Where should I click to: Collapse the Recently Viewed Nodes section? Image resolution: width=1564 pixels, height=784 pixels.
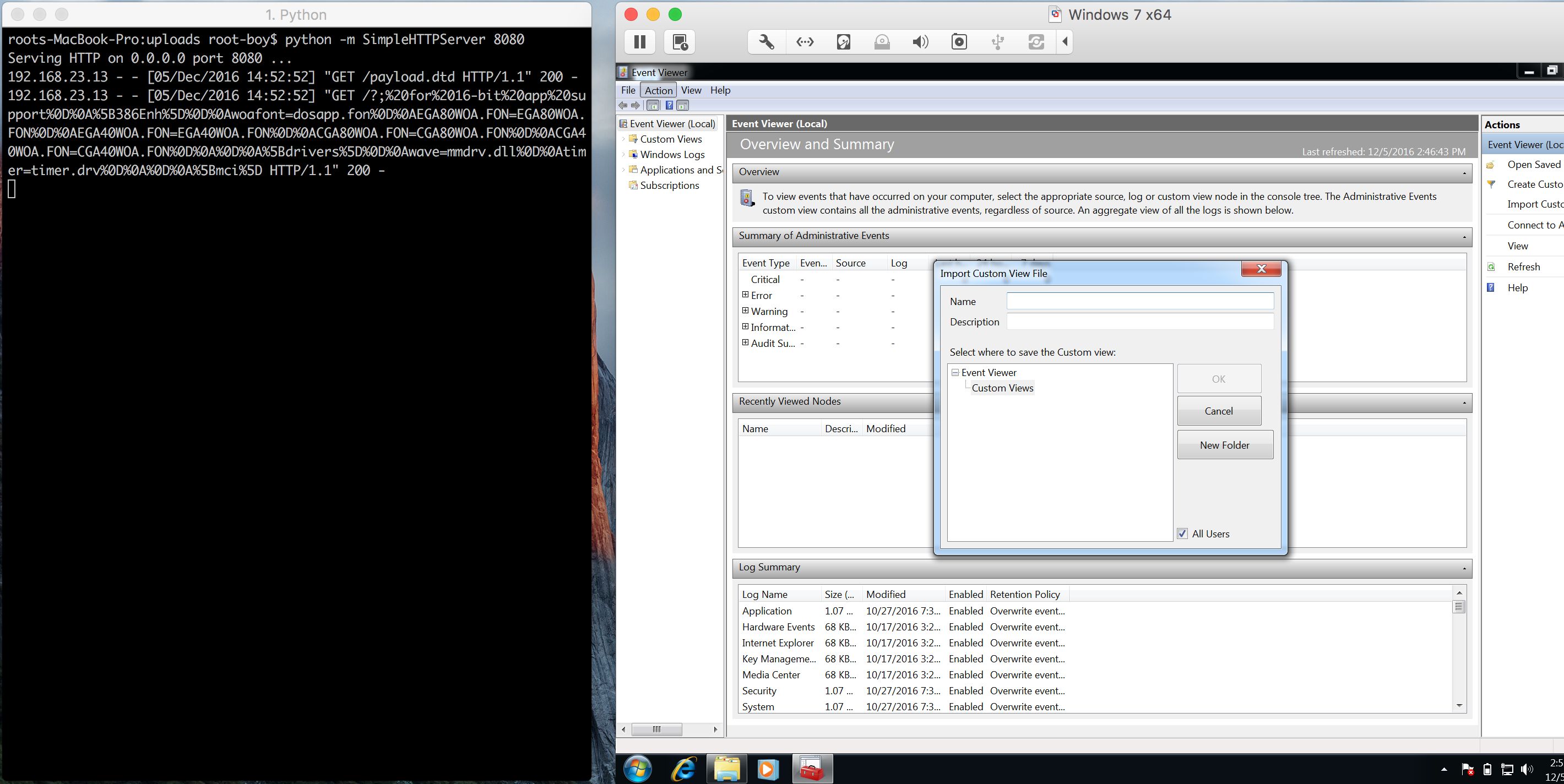click(1464, 402)
